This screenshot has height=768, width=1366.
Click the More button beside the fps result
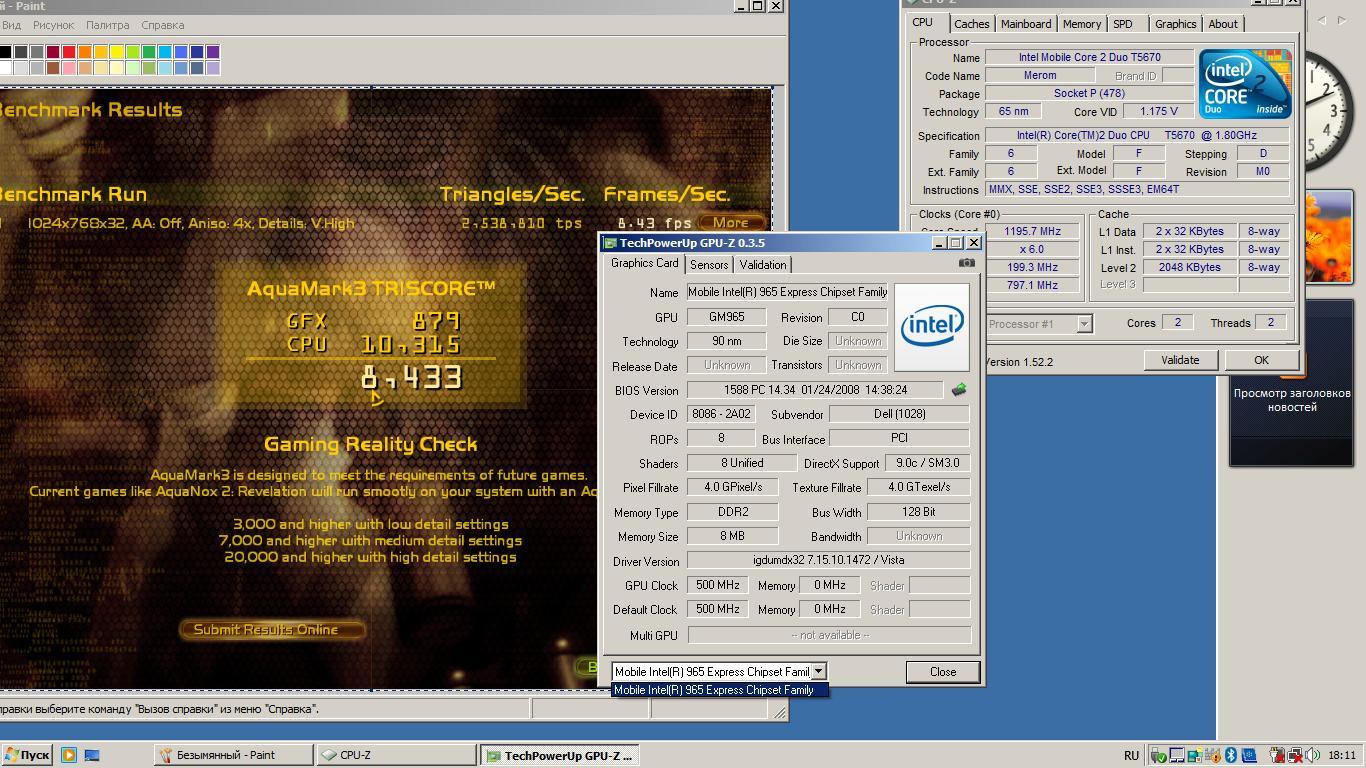coord(731,223)
